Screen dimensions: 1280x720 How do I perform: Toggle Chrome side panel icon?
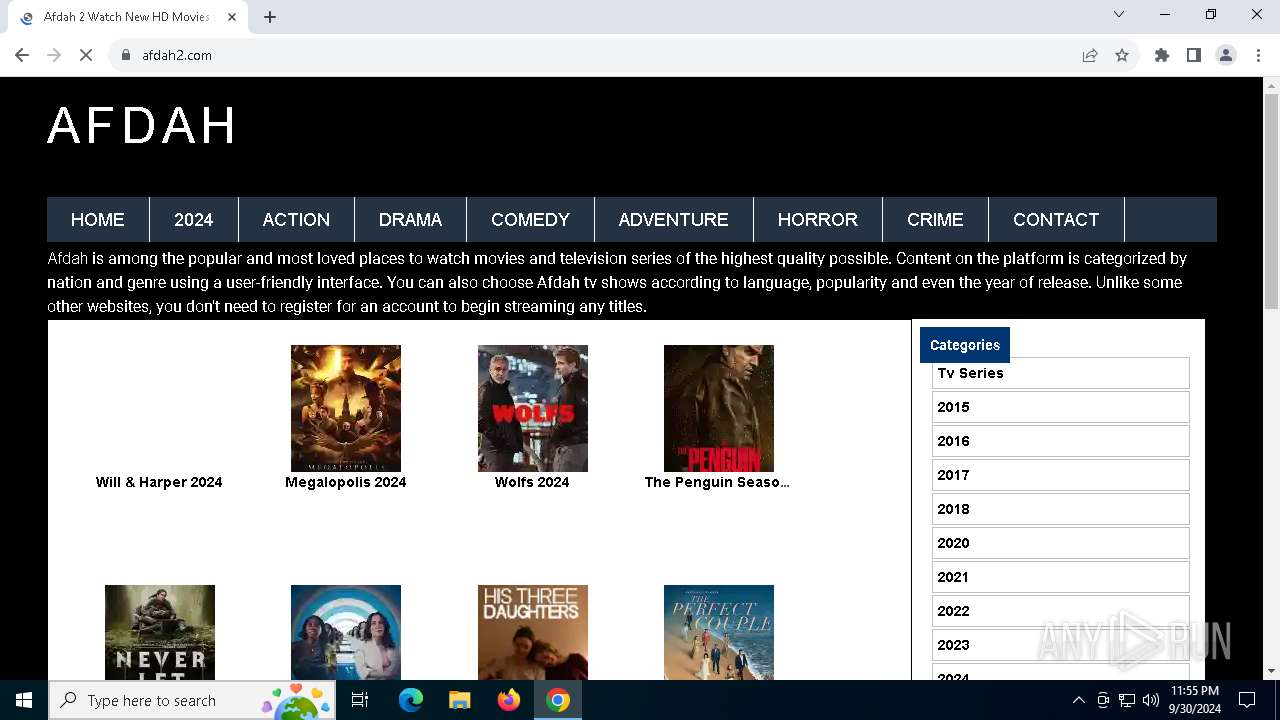click(1194, 55)
